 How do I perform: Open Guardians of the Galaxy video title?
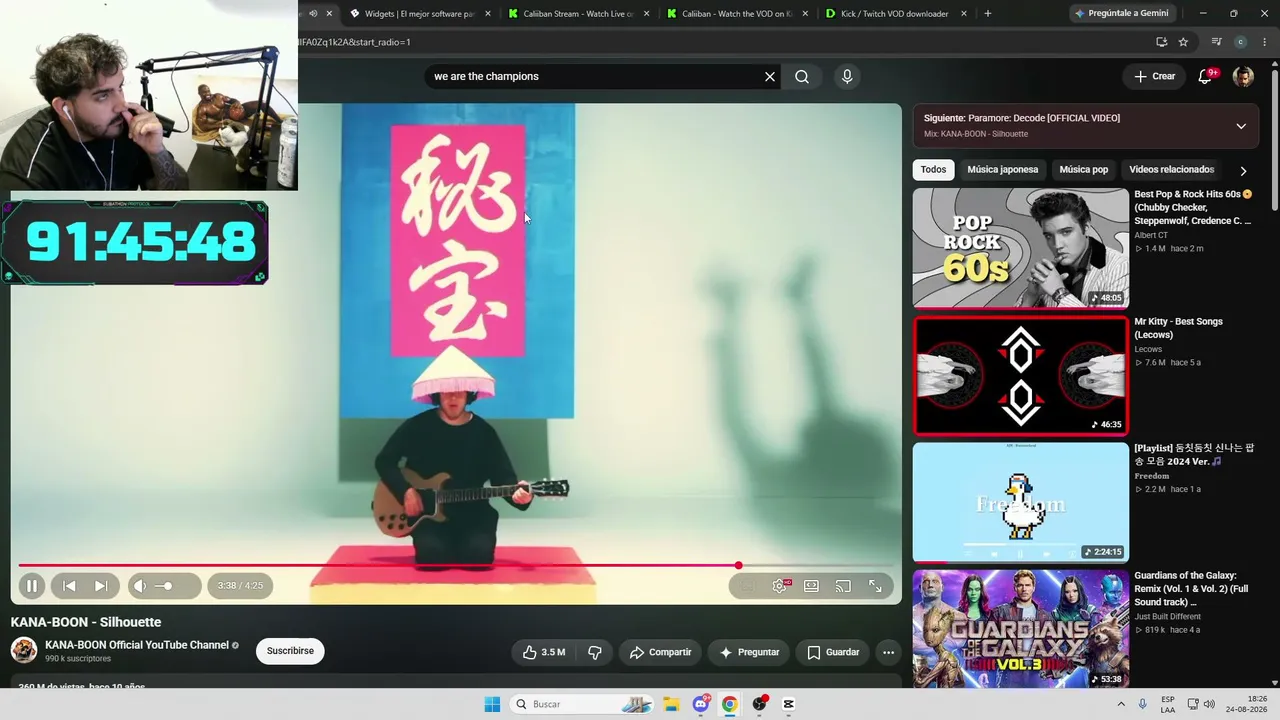tap(1191, 589)
